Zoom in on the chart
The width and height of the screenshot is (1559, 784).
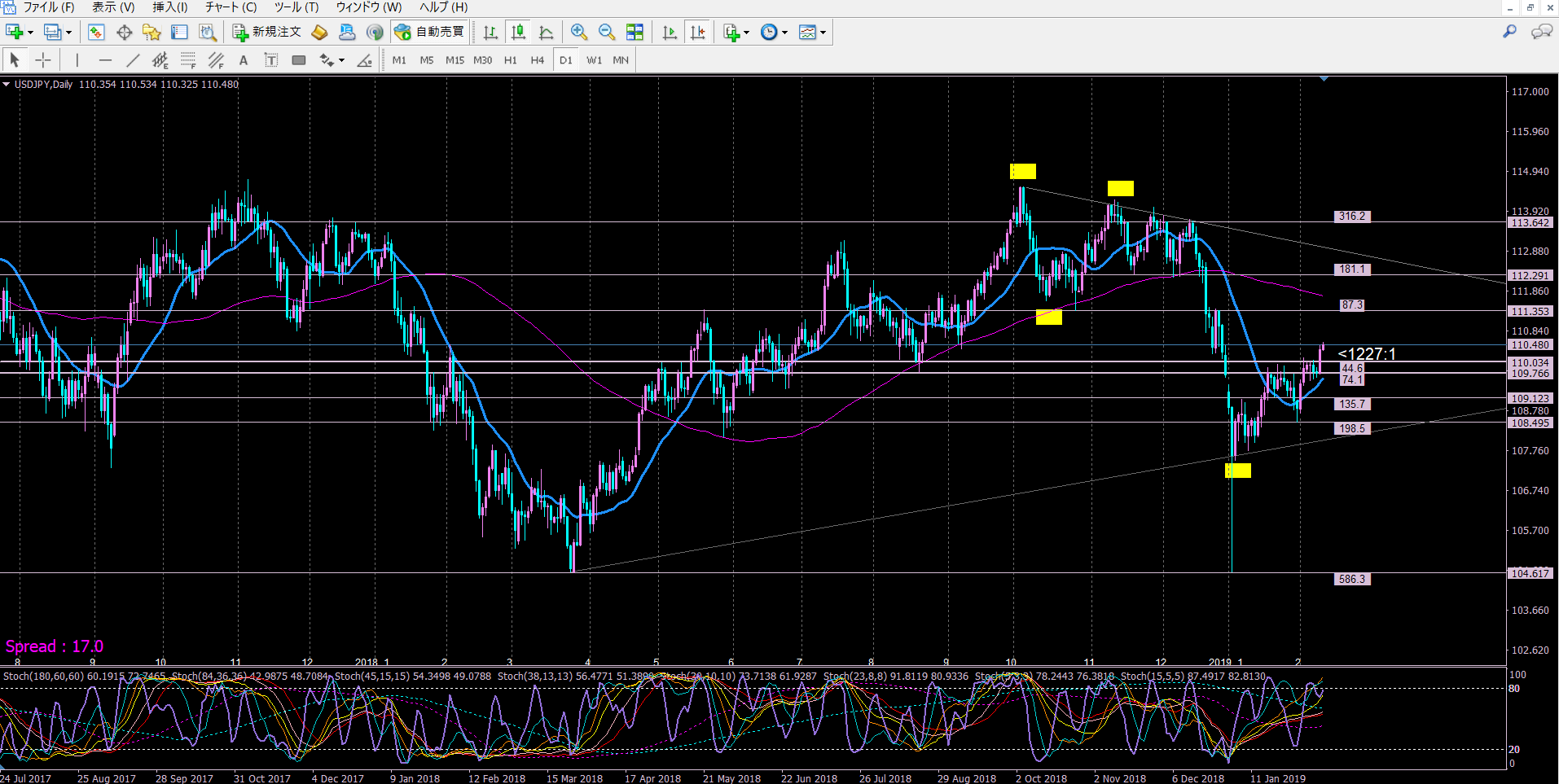coord(579,32)
